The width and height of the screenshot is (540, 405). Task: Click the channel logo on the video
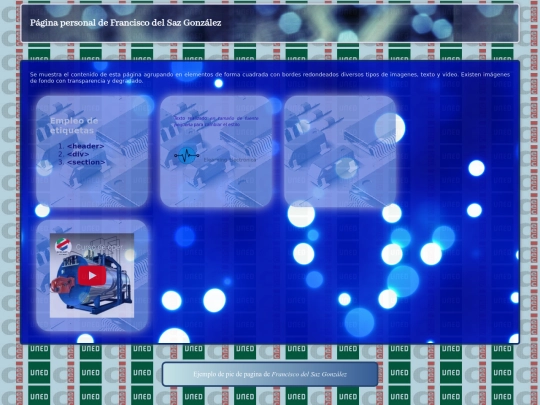[63, 246]
